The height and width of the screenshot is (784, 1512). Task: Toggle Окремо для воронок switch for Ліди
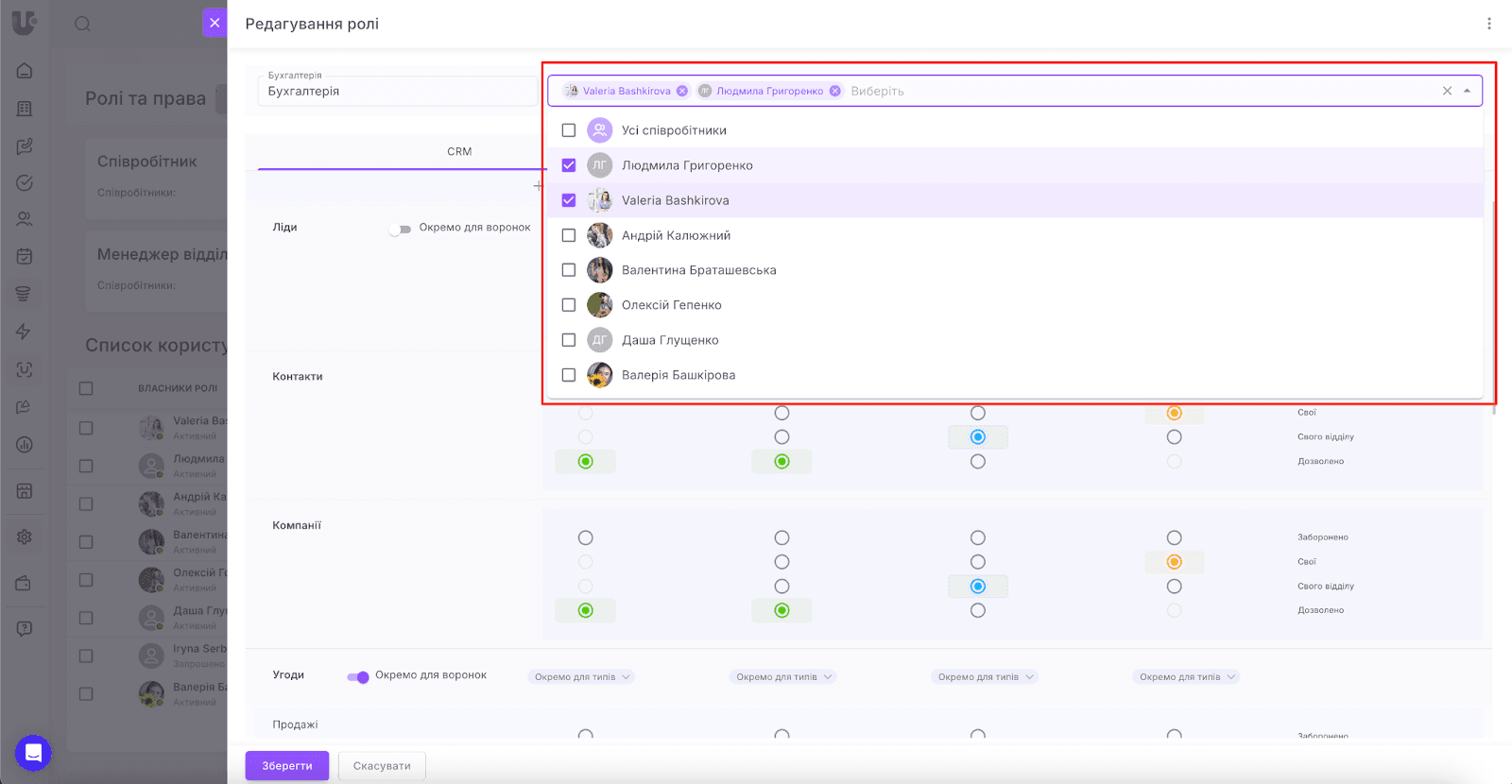[x=401, y=229]
